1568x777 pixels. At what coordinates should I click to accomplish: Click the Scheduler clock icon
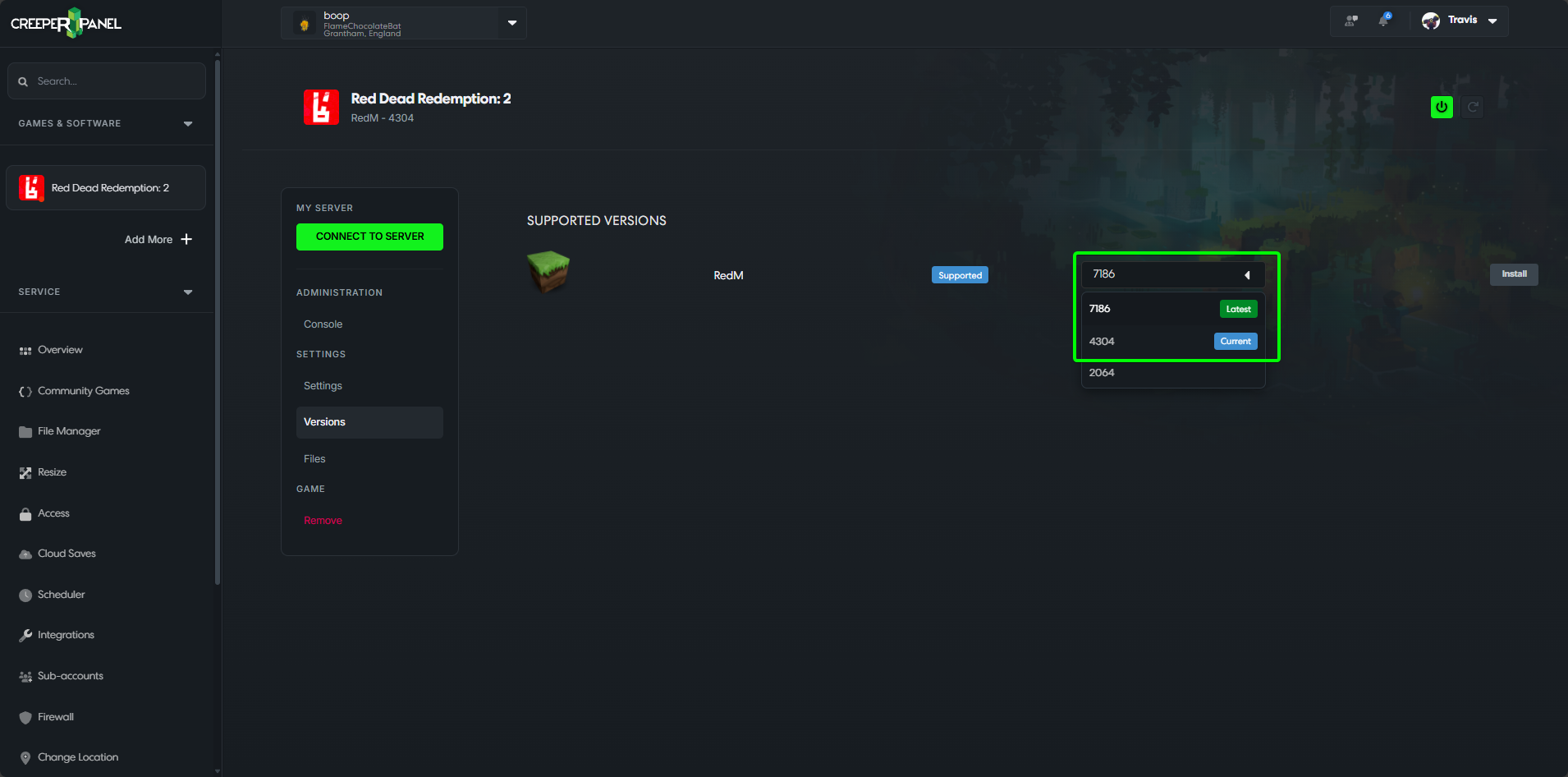coord(25,595)
